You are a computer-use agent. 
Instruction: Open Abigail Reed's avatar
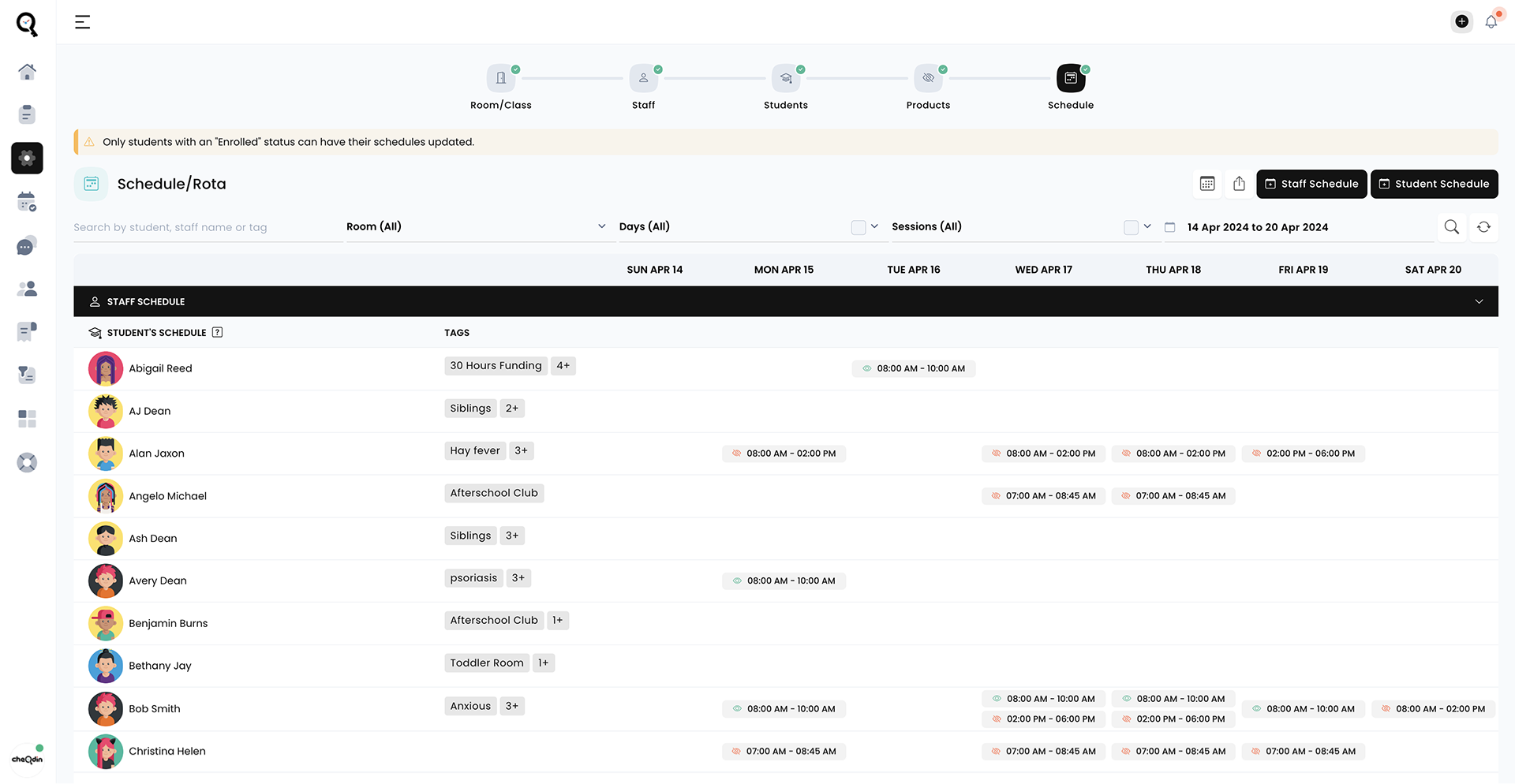tap(106, 368)
